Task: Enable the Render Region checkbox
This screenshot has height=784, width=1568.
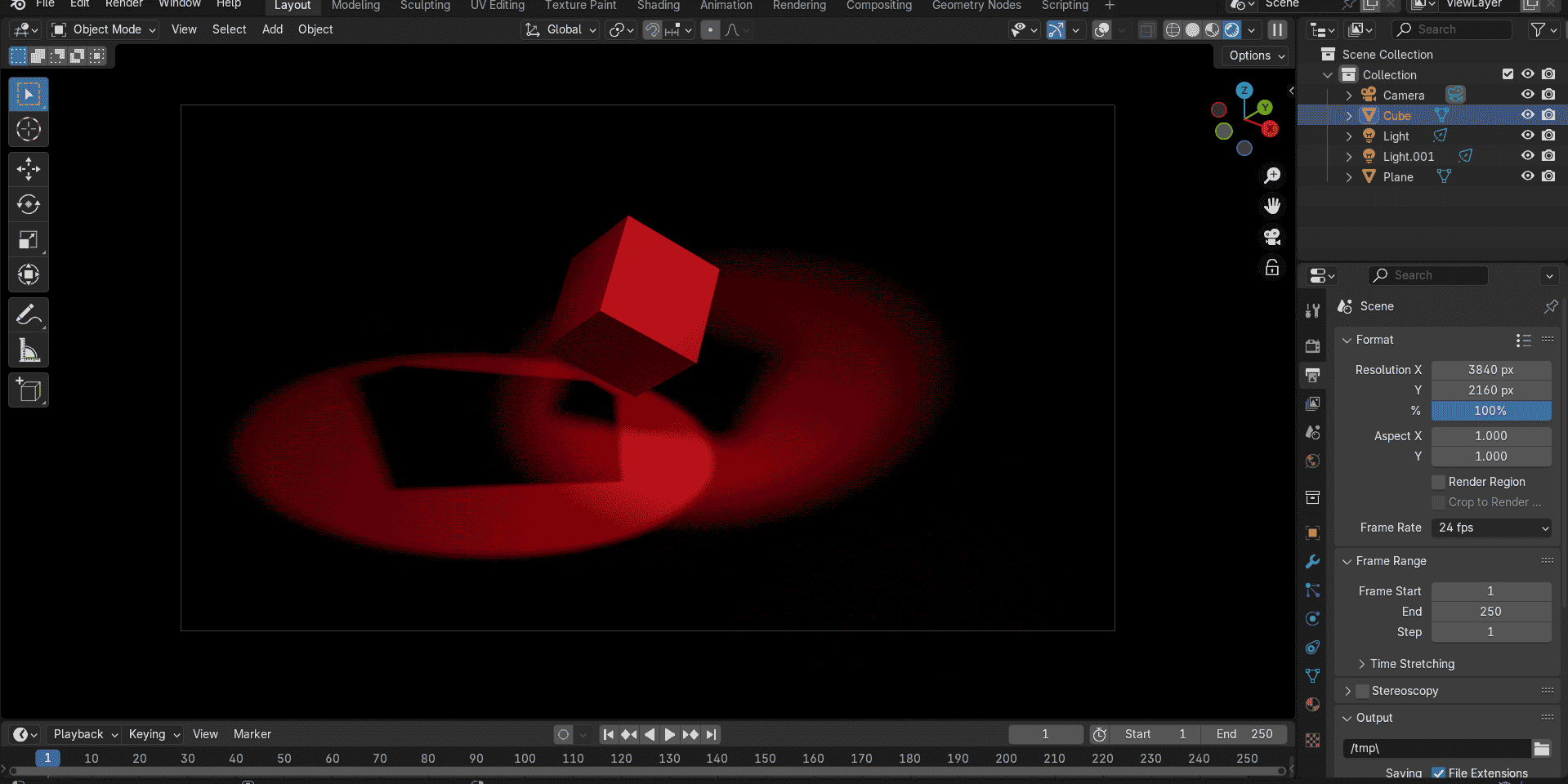Action: click(1439, 482)
